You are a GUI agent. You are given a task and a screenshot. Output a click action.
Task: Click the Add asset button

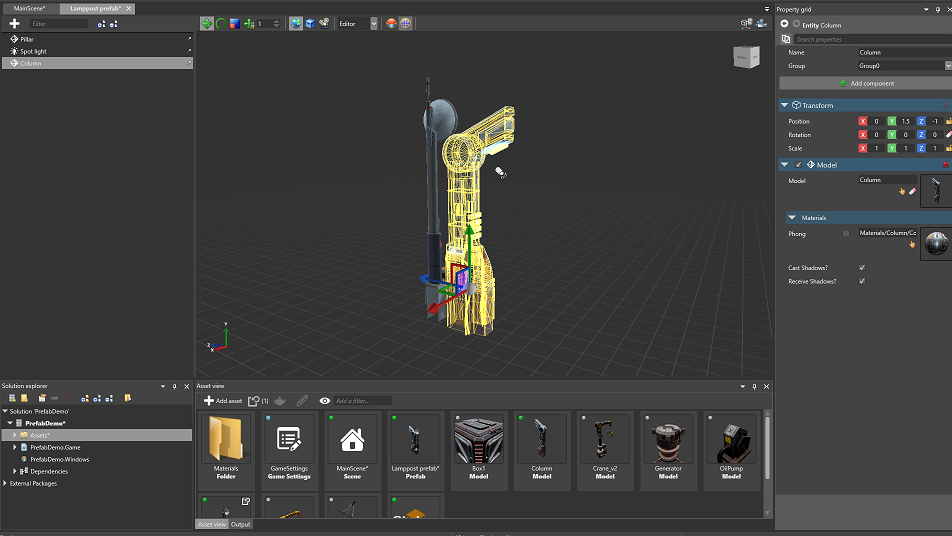tap(222, 400)
